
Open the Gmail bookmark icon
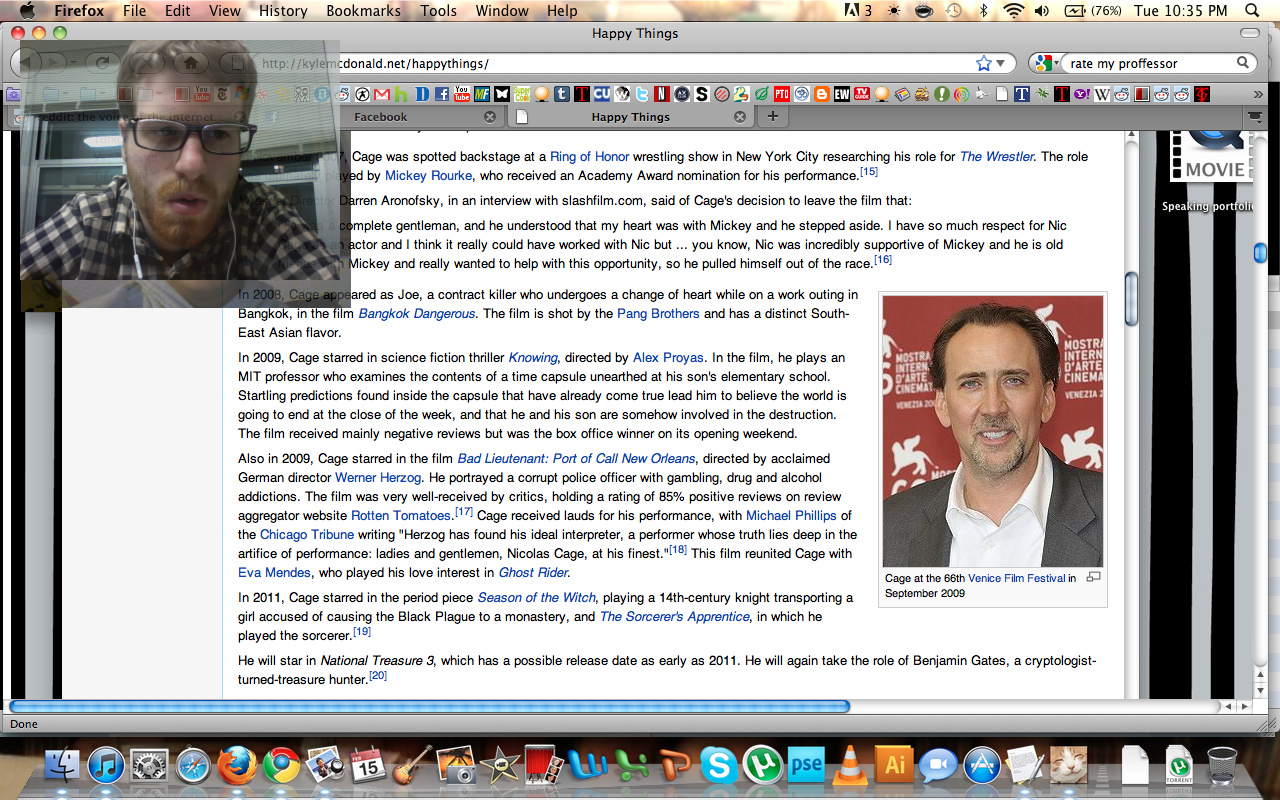click(x=381, y=94)
